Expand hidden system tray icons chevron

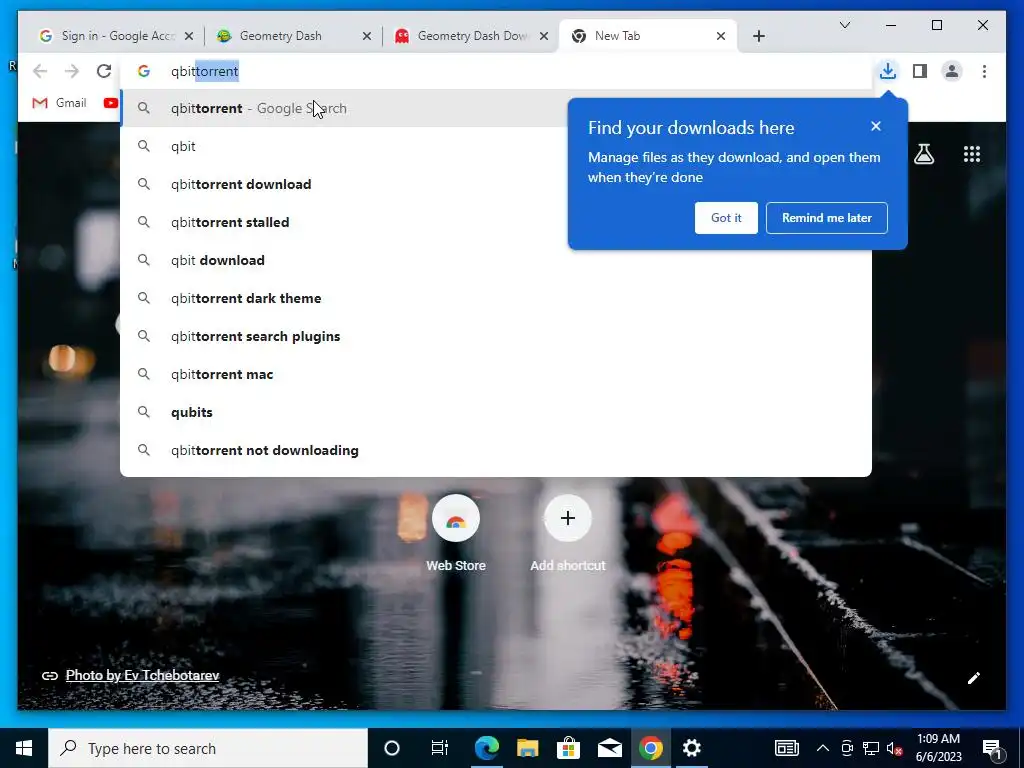point(823,748)
